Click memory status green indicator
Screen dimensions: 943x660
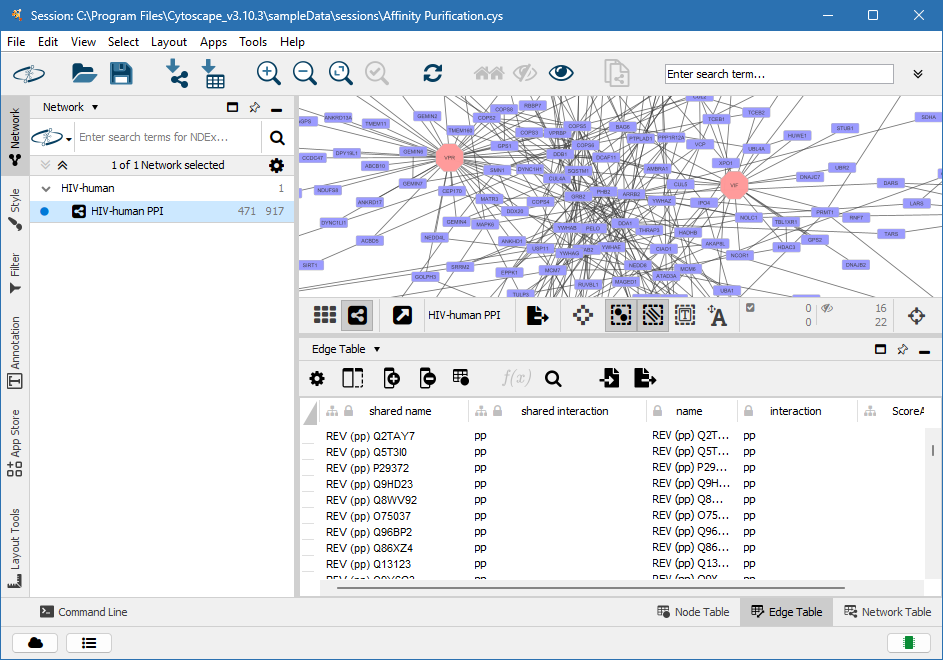(x=909, y=643)
